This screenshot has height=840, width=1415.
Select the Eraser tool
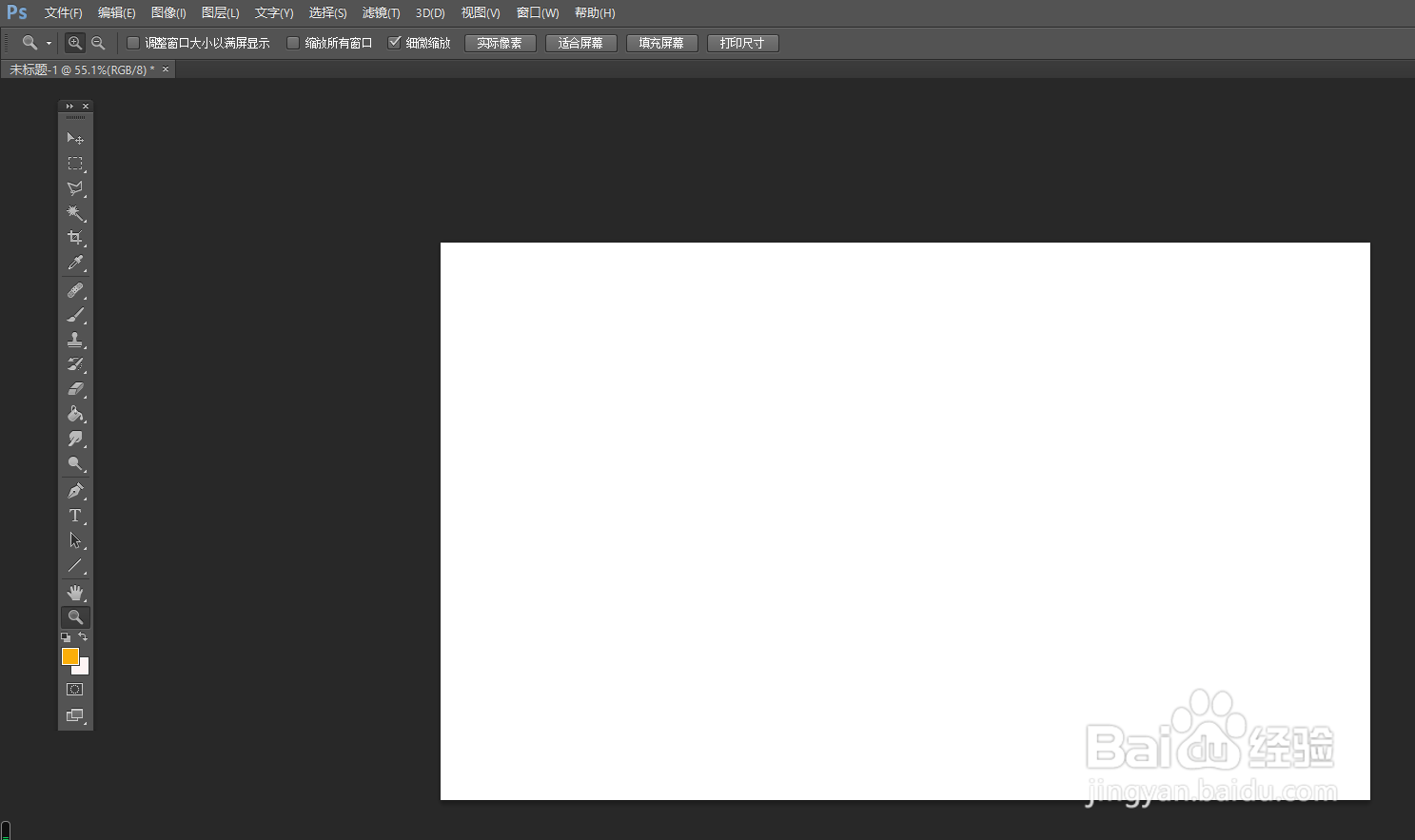(x=75, y=389)
